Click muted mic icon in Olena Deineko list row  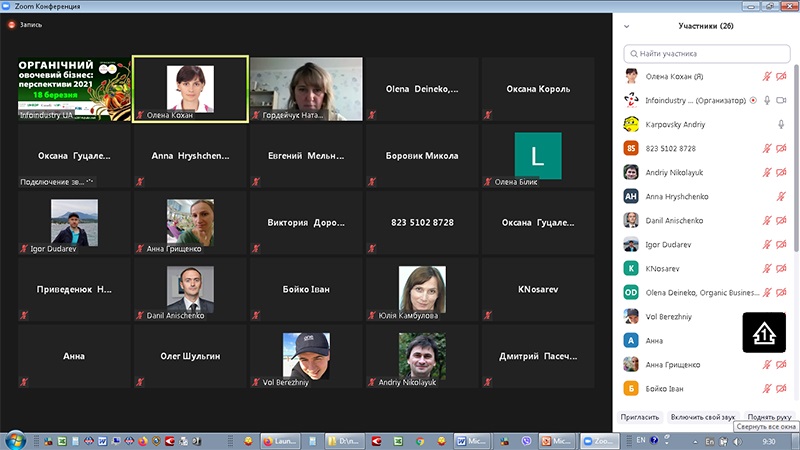767,292
